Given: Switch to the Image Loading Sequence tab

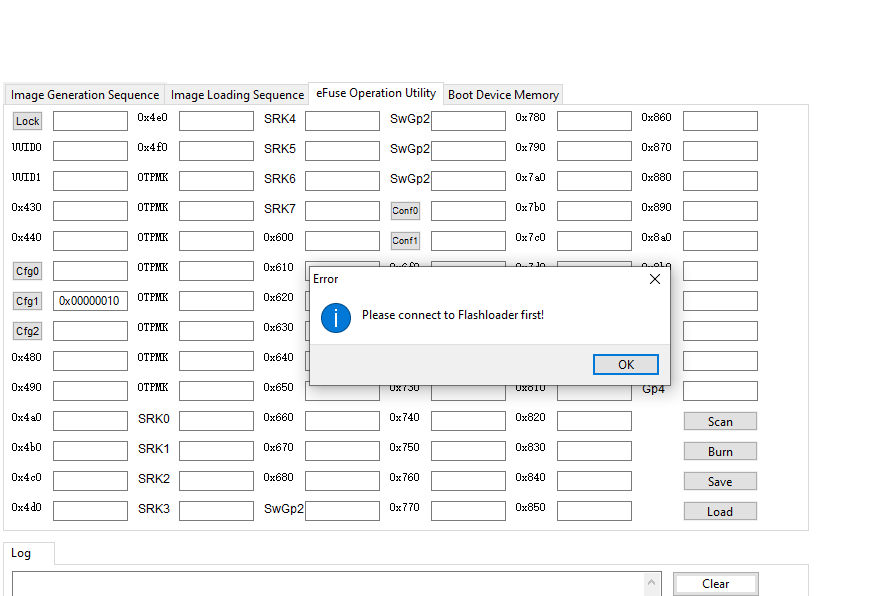Looking at the screenshot, I should point(237,94).
